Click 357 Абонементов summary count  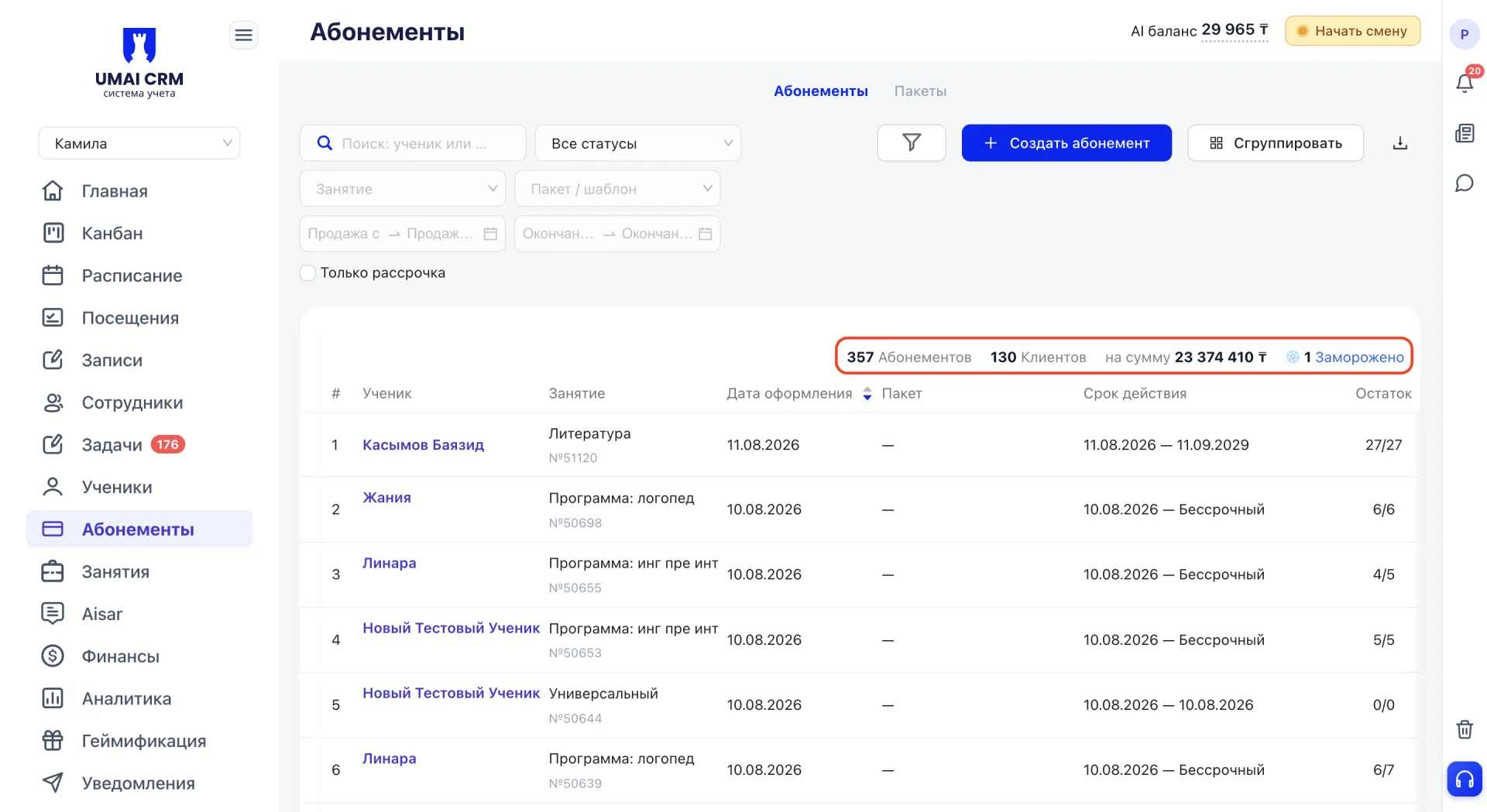pos(908,357)
